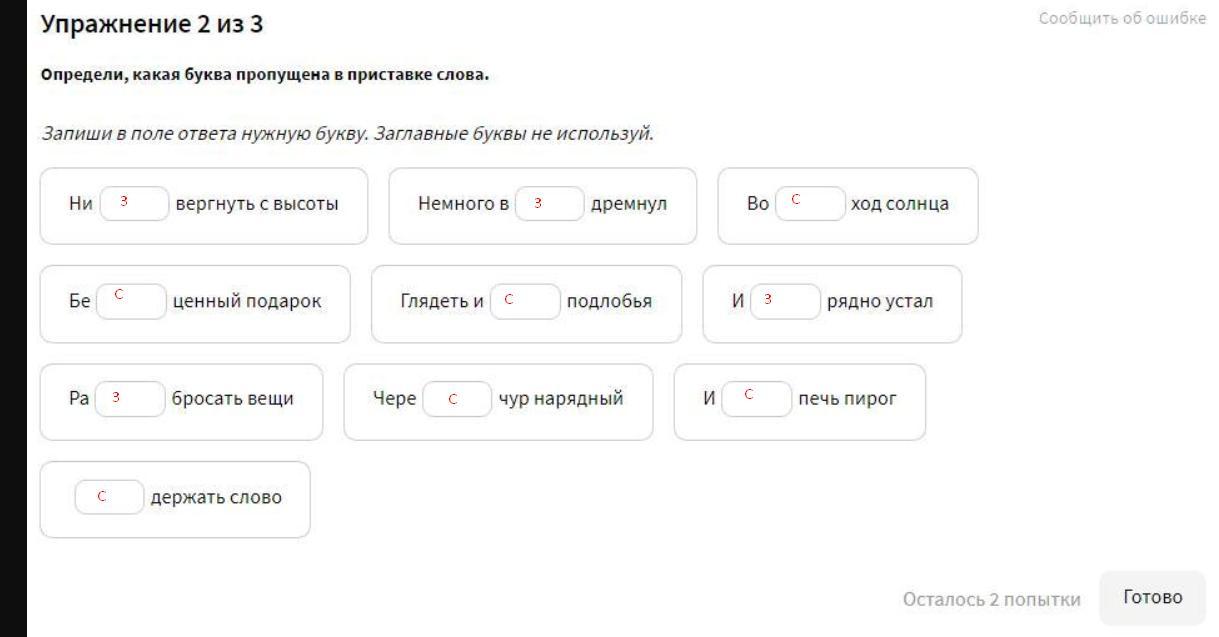The height and width of the screenshot is (637, 1219).
Task: Click the "Осталось 2 попытки" attempts counter
Action: [x=991, y=599]
